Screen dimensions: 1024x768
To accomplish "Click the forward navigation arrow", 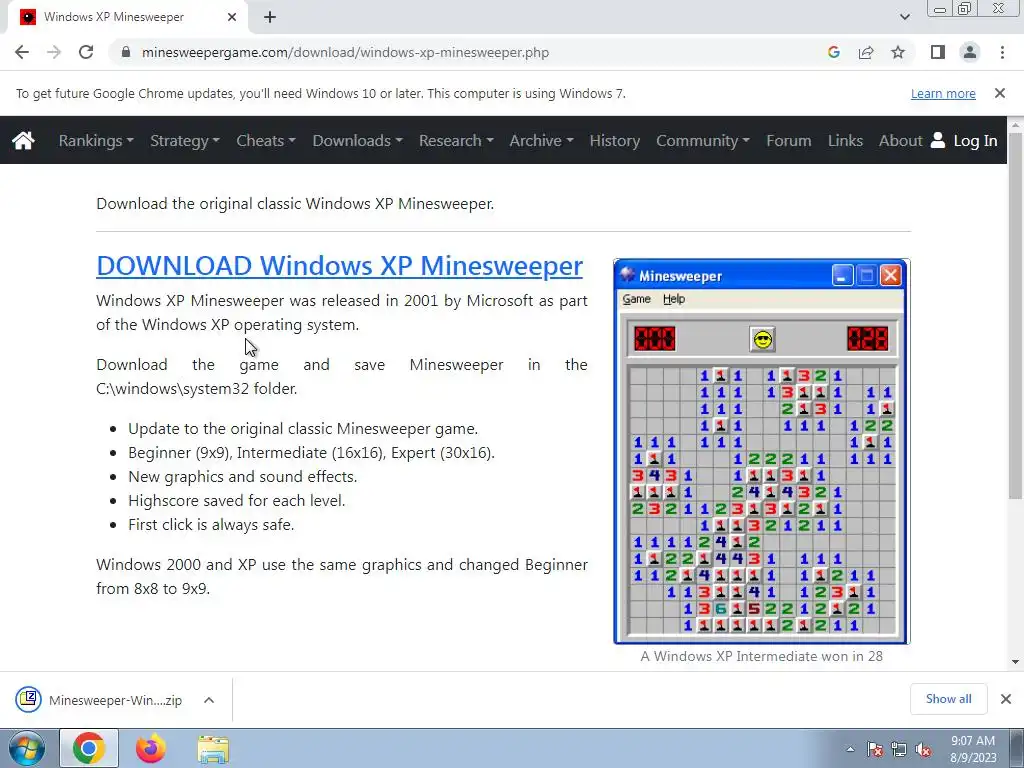I will 54,52.
